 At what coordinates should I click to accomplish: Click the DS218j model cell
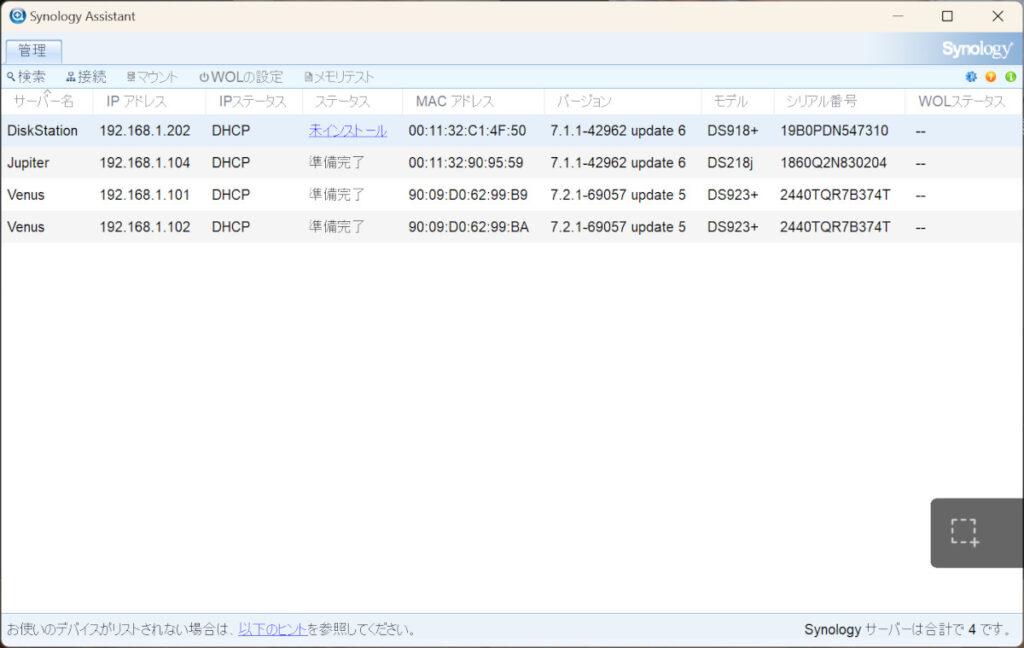[x=730, y=163]
